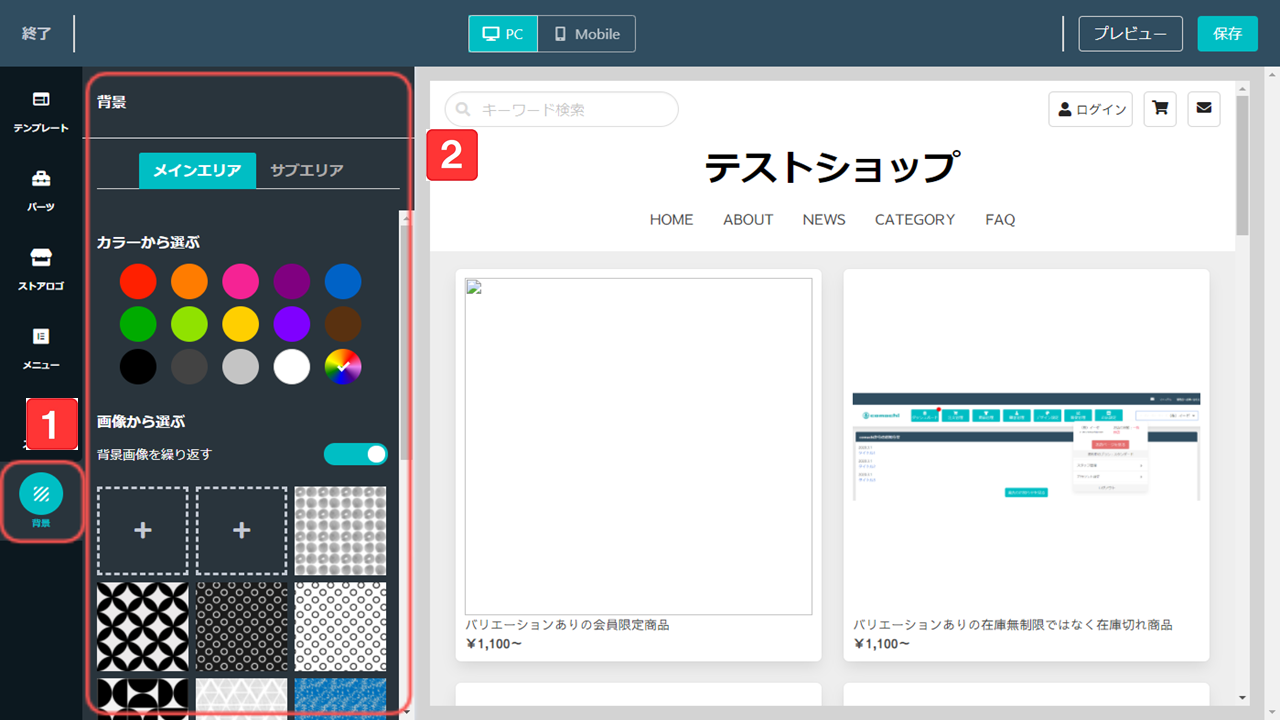Viewport: 1280px width, 720px height.
Task: Pick the black color swatch
Action: 138,367
